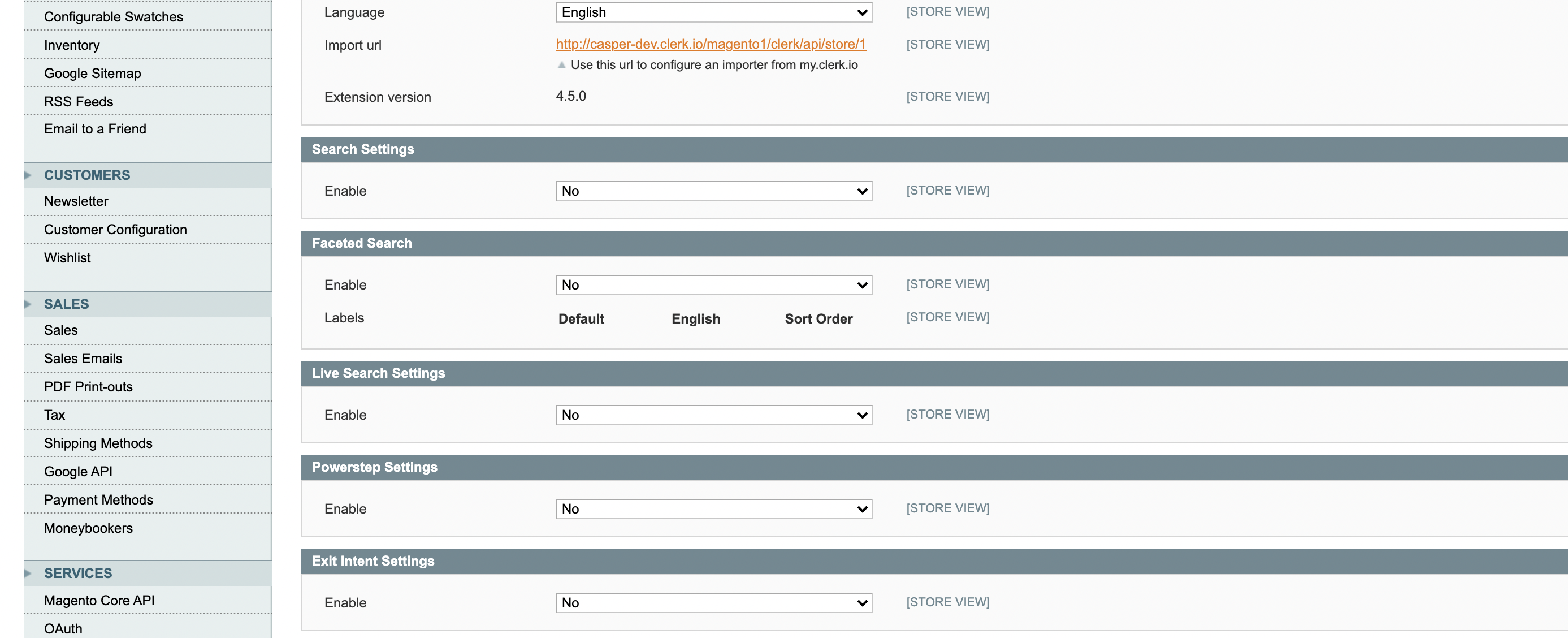Image resolution: width=1568 pixels, height=638 pixels.
Task: Select the Inventory sidebar item
Action: pyautogui.click(x=71, y=45)
